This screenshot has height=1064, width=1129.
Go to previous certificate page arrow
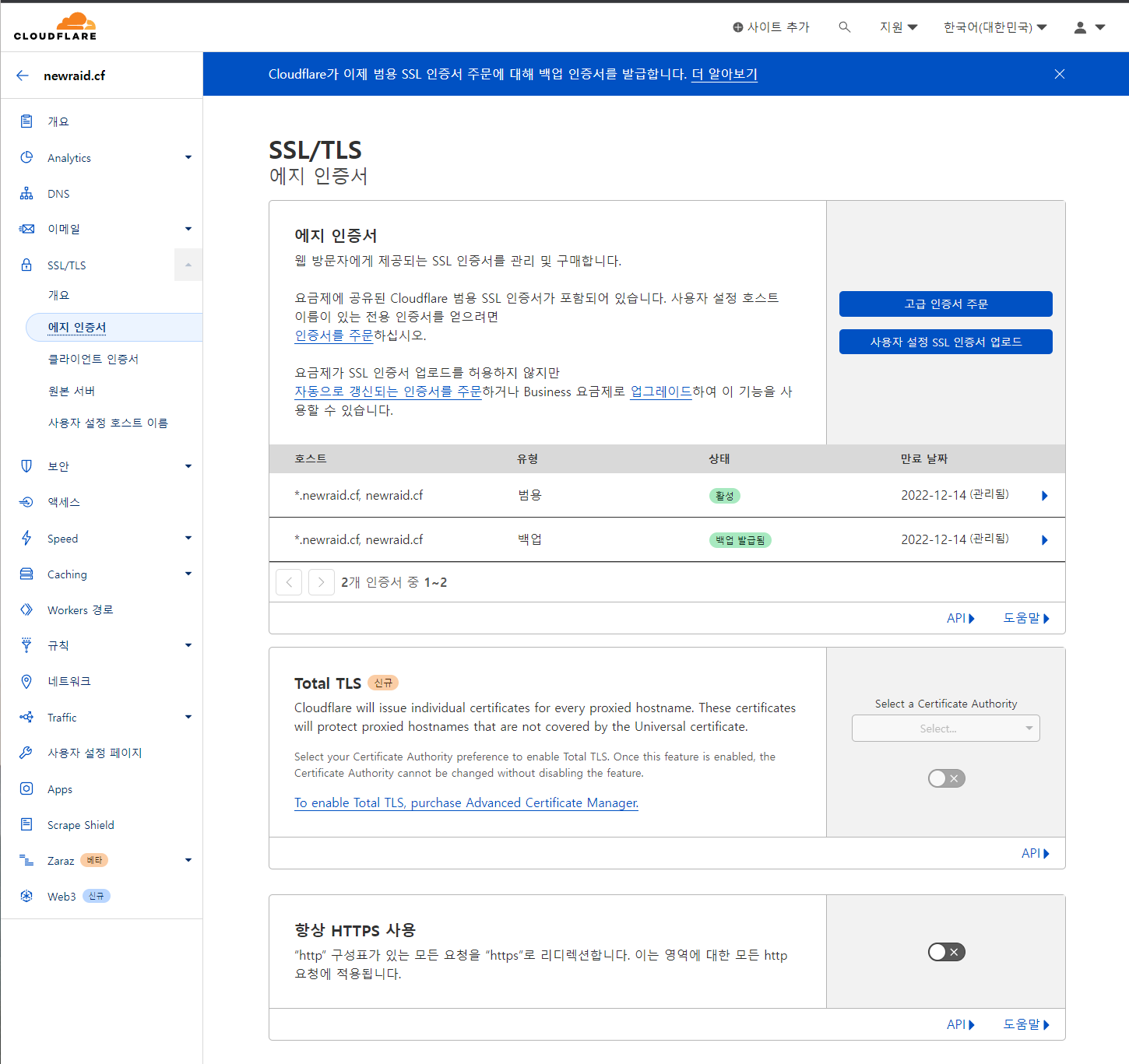[x=289, y=582]
